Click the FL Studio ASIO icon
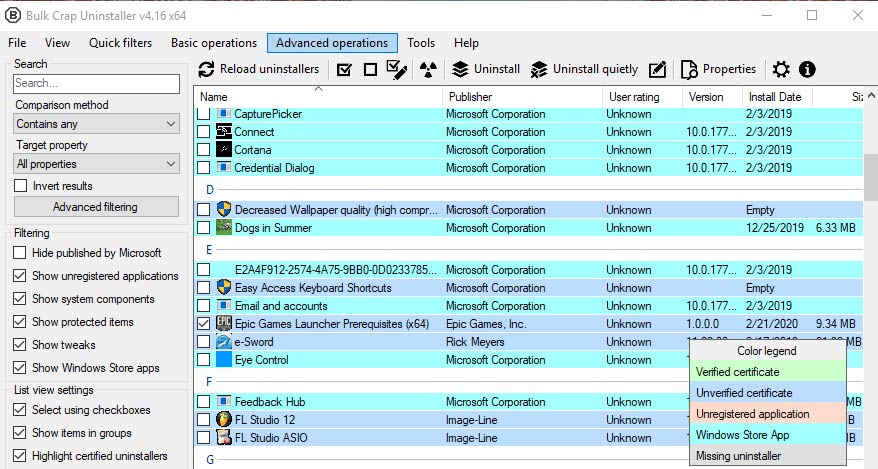This screenshot has width=878, height=469. tap(224, 438)
